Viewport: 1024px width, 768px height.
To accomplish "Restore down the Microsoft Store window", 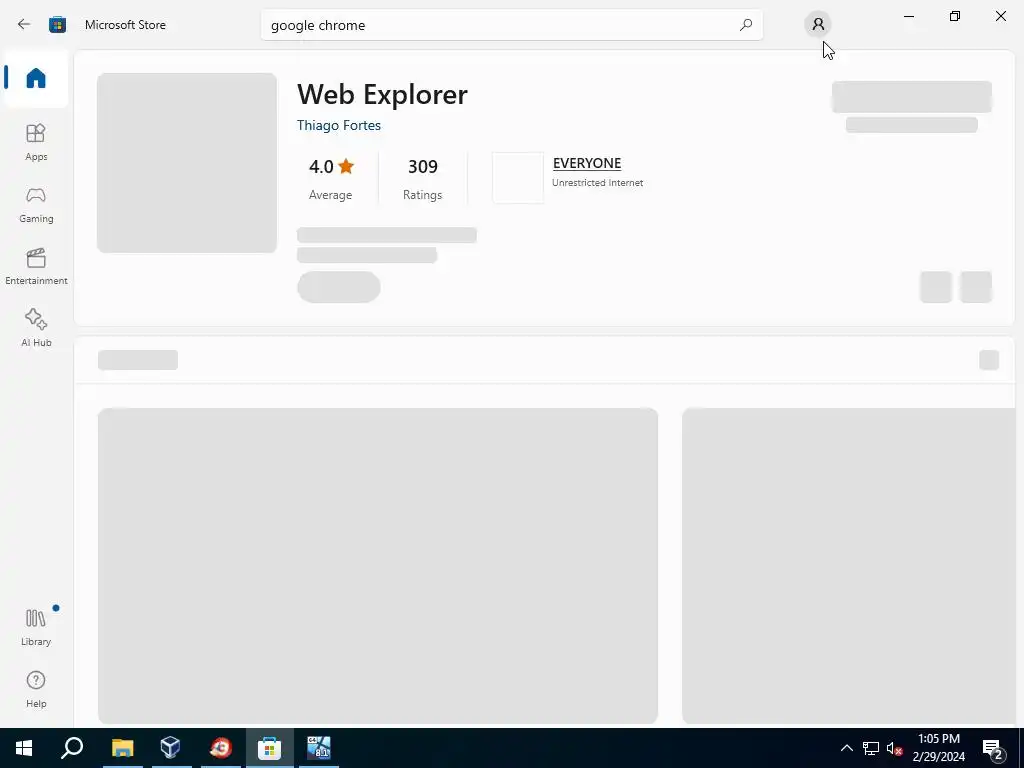I will click(x=955, y=16).
